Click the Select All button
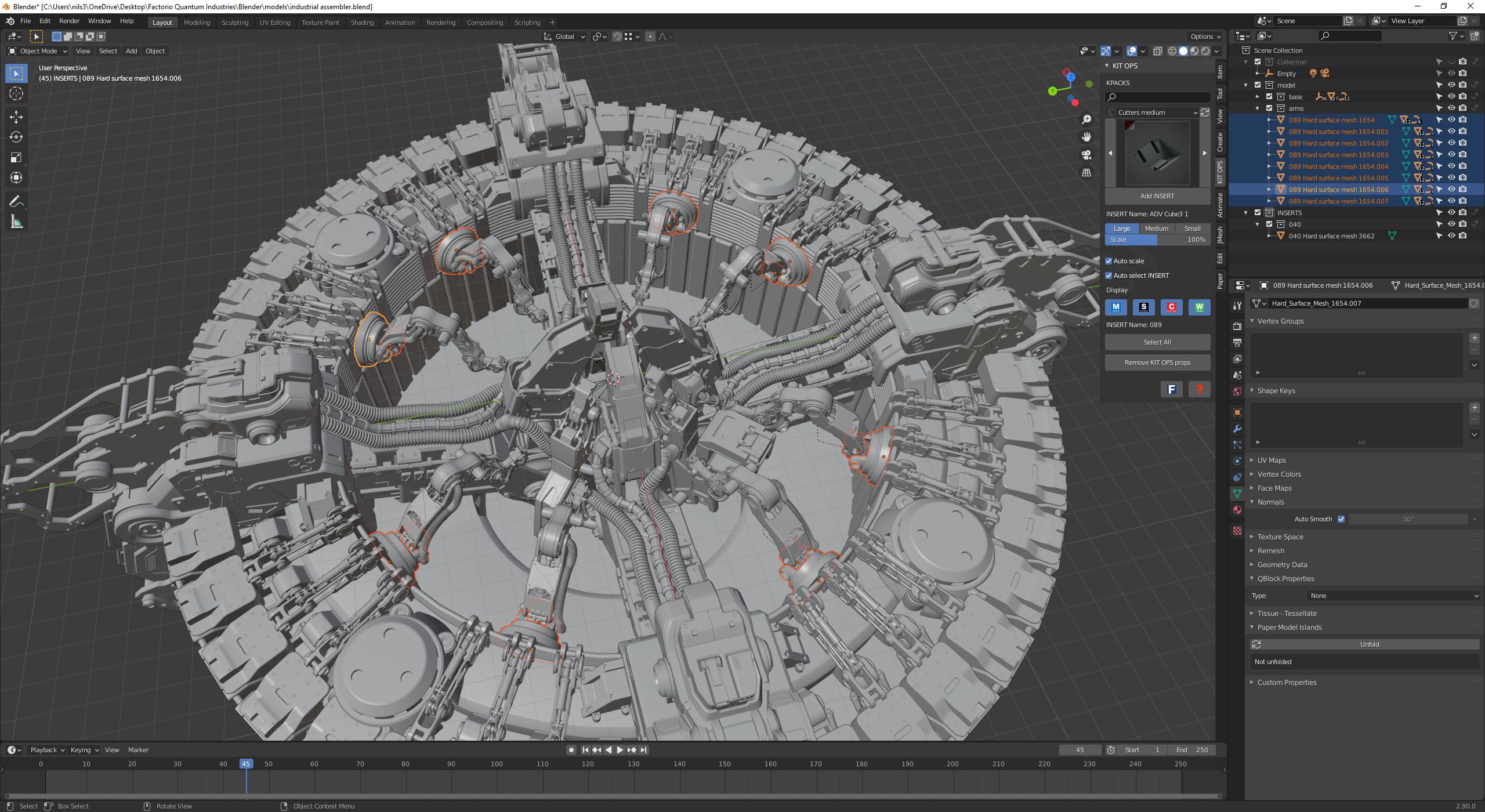This screenshot has width=1485, height=812. 1157,342
